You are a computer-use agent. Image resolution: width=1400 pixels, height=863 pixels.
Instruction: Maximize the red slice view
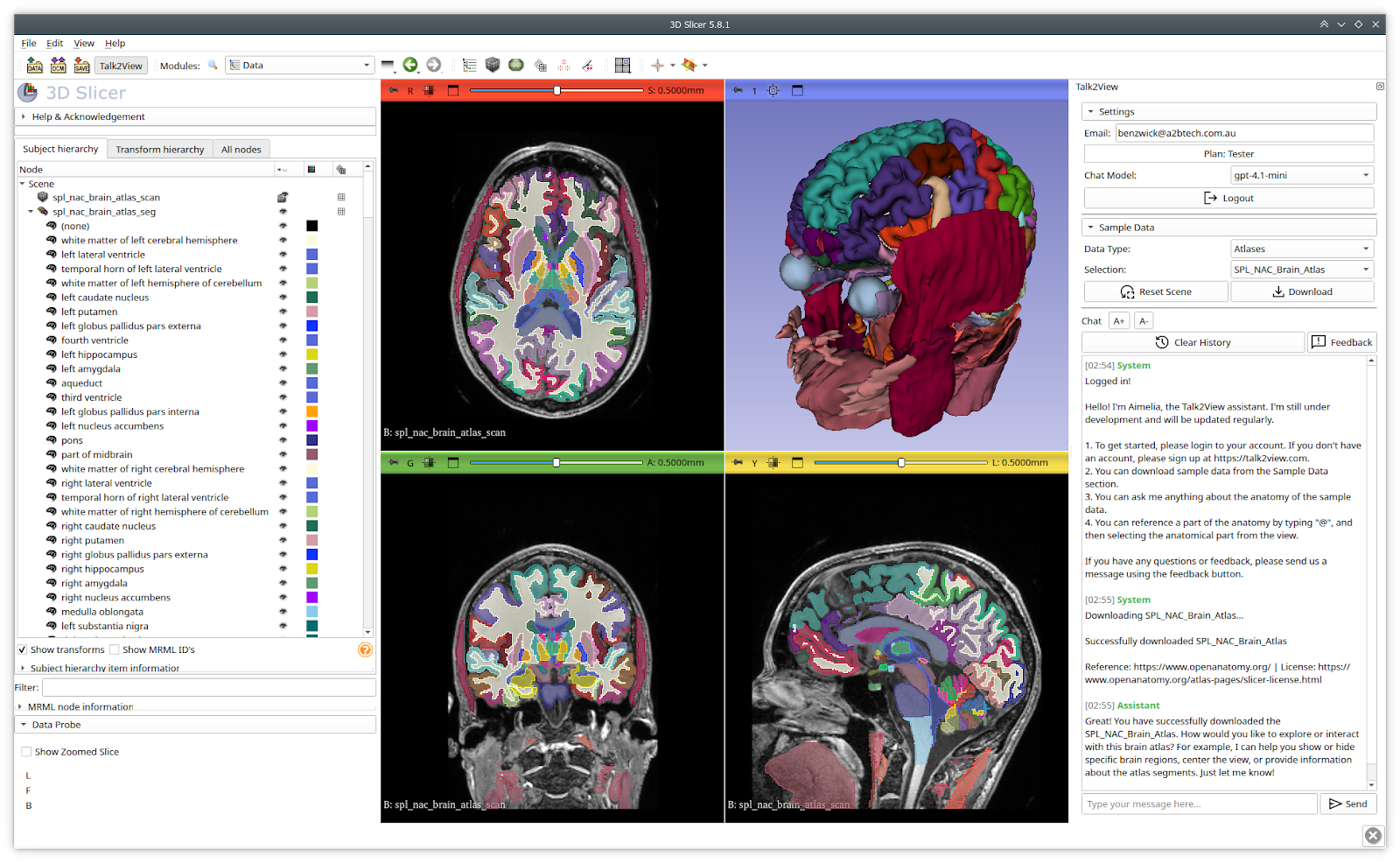point(453,91)
